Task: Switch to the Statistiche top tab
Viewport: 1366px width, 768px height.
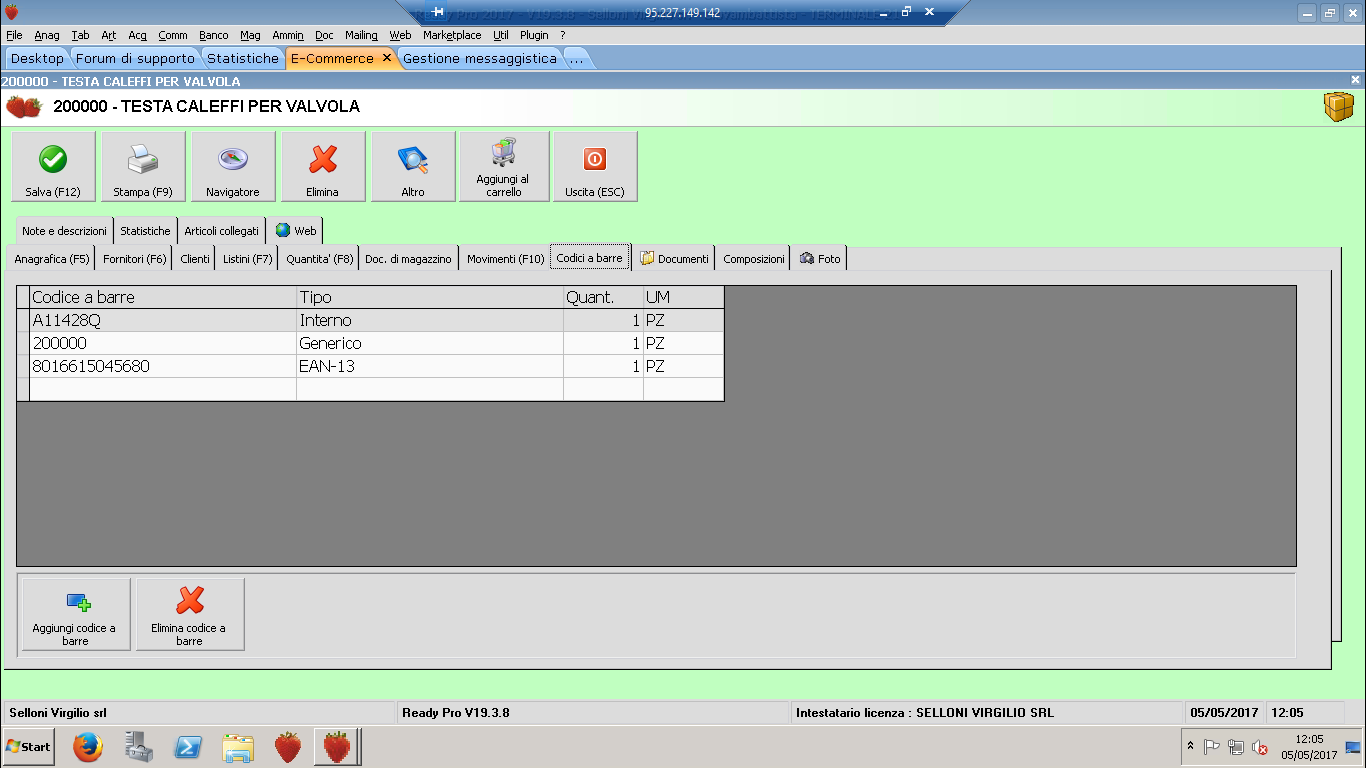Action: click(x=243, y=58)
